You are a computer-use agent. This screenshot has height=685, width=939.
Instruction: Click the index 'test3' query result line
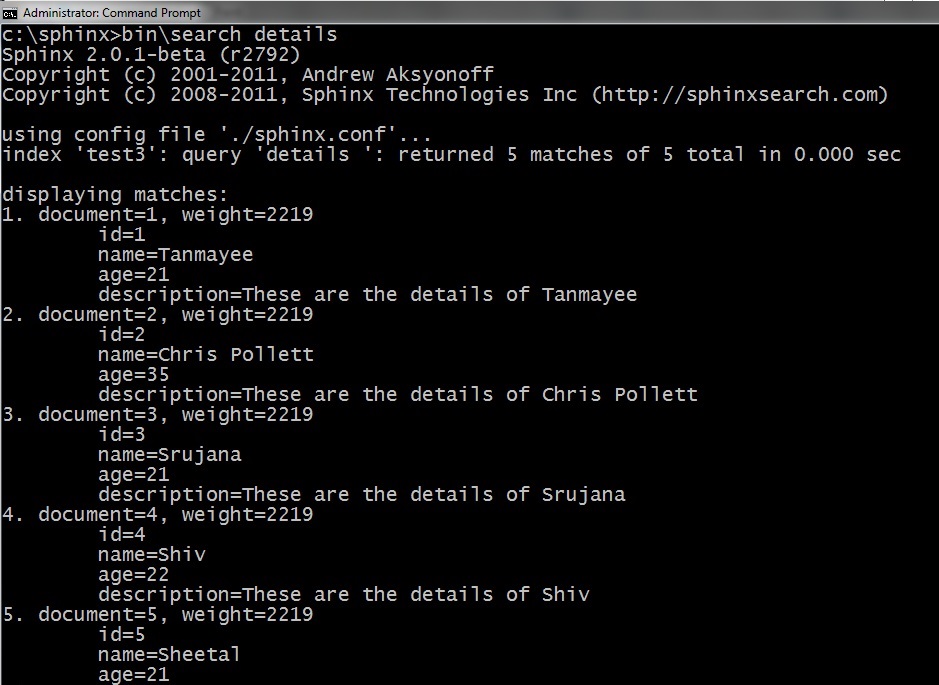pyautogui.click(x=452, y=154)
